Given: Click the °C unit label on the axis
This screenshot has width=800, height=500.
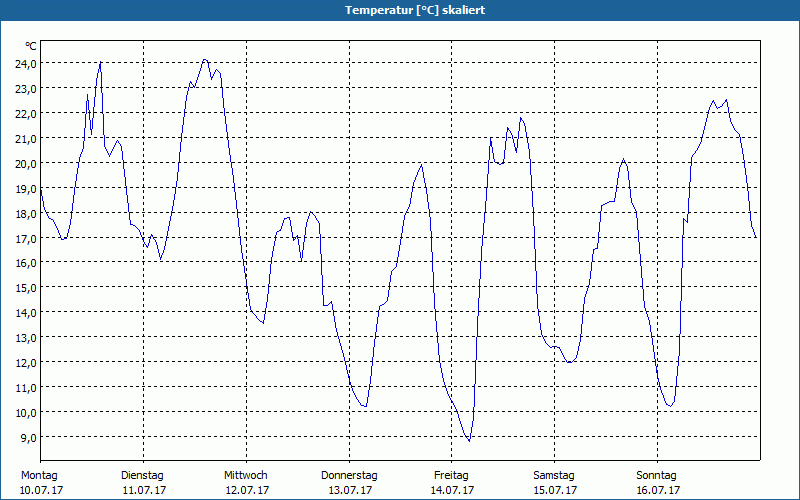Looking at the screenshot, I should pos(31,46).
